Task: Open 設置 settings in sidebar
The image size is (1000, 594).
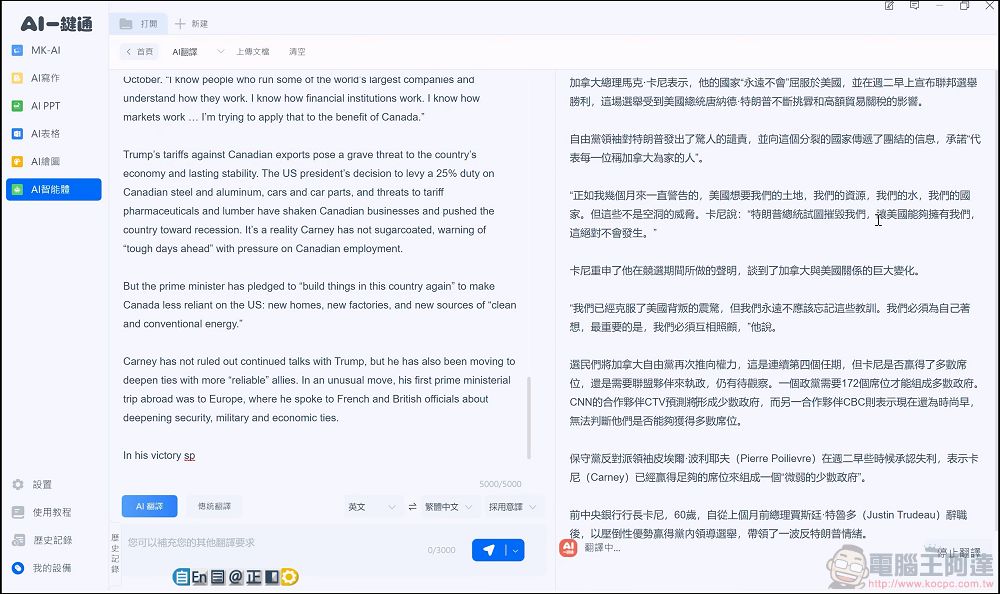Action: coord(42,485)
